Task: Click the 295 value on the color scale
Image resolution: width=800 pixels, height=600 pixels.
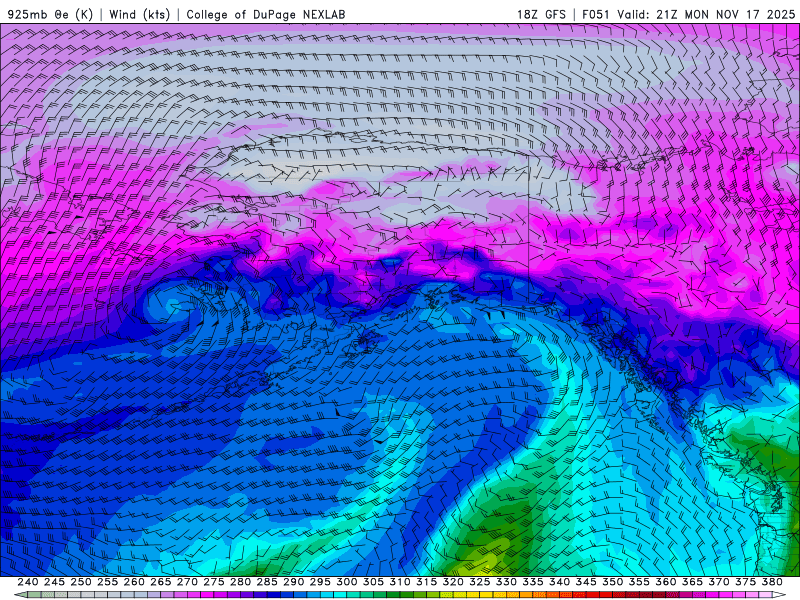Action: (320, 582)
